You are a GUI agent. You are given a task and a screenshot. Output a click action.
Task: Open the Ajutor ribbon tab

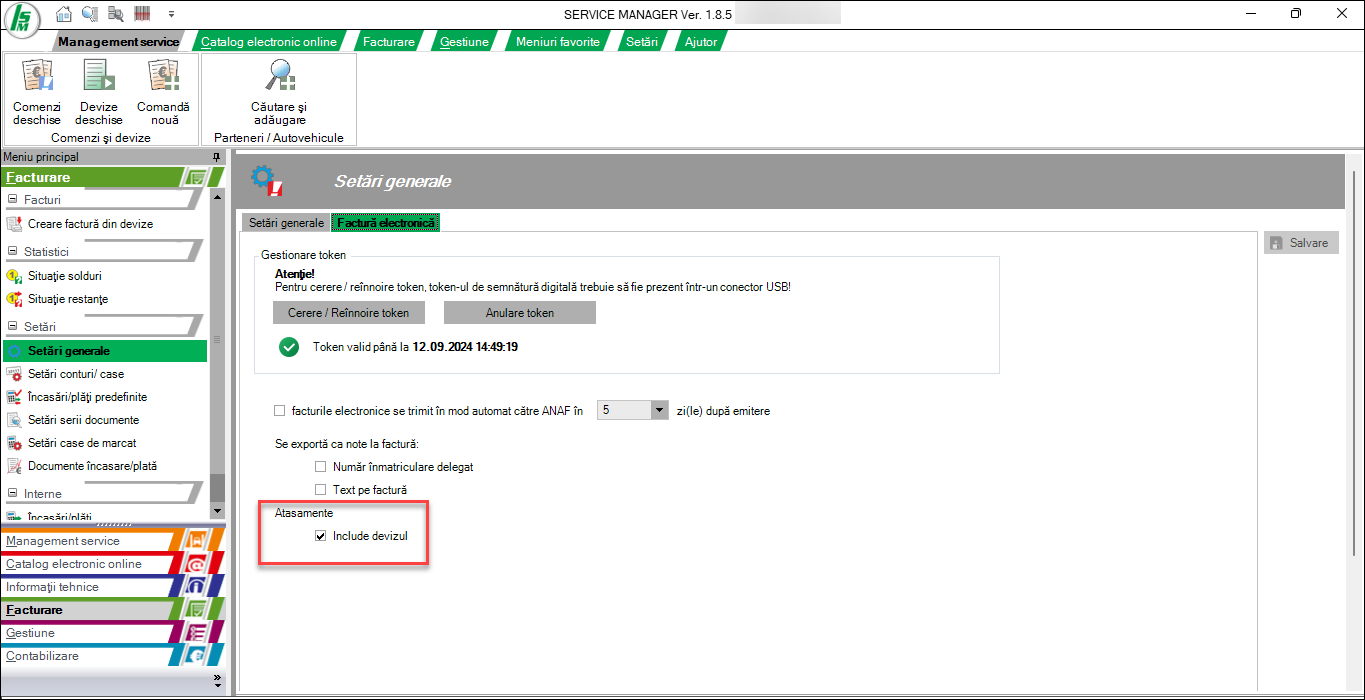point(701,42)
